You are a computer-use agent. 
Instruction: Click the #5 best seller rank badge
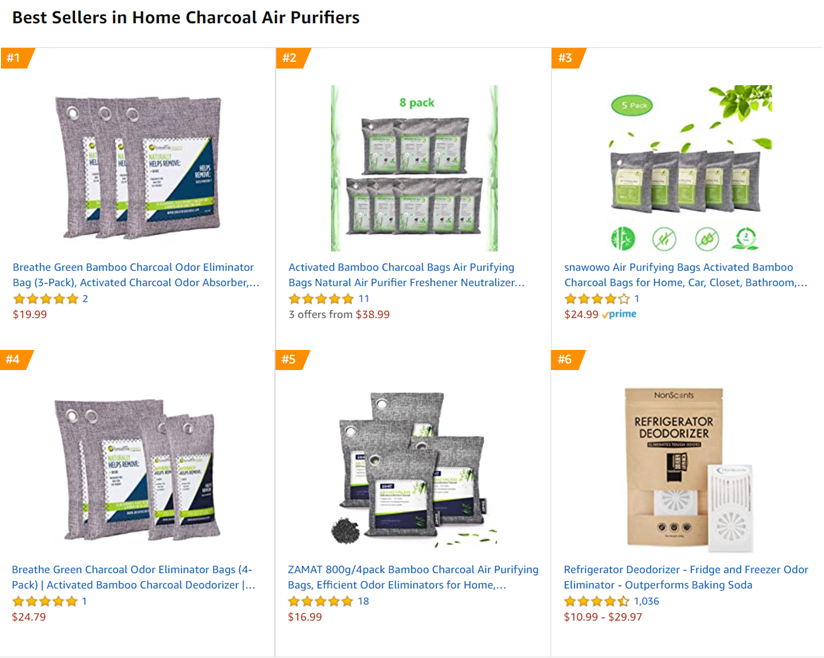[292, 359]
